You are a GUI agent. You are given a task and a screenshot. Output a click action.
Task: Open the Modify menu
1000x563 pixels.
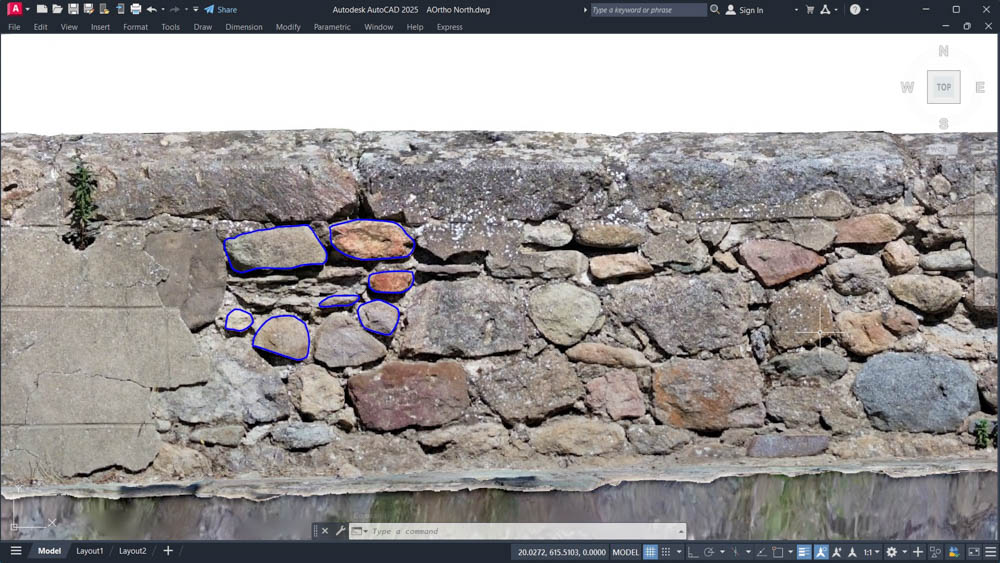point(288,27)
